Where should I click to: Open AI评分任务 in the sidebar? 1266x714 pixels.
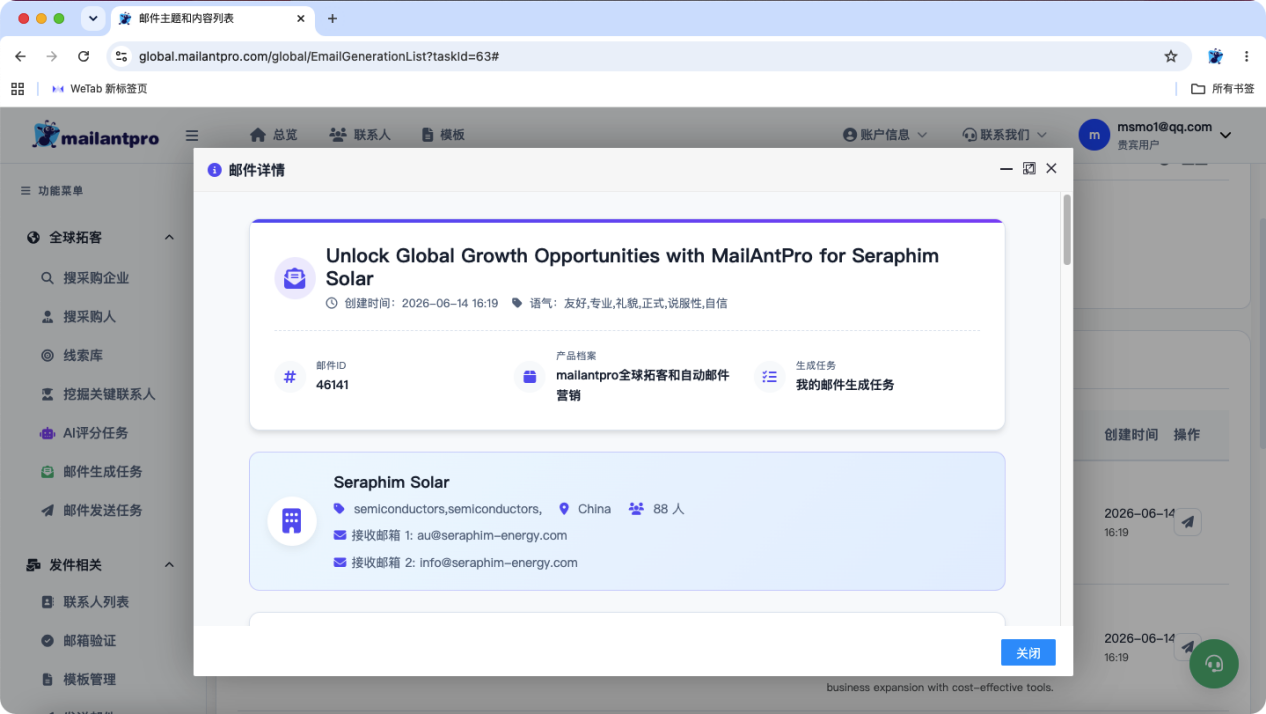(84, 433)
